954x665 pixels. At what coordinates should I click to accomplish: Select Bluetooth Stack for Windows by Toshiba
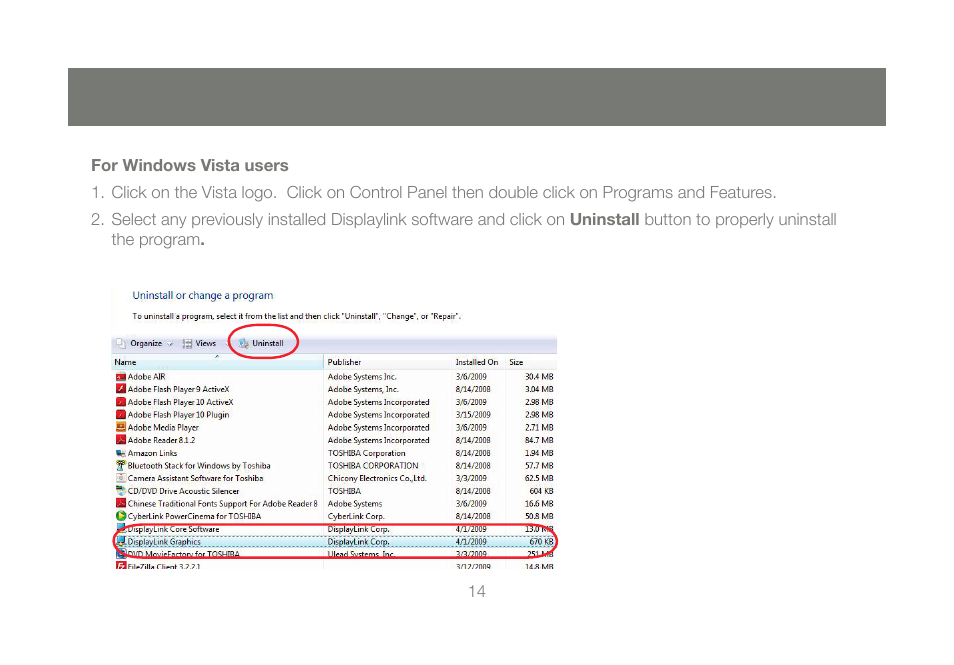(x=199, y=465)
